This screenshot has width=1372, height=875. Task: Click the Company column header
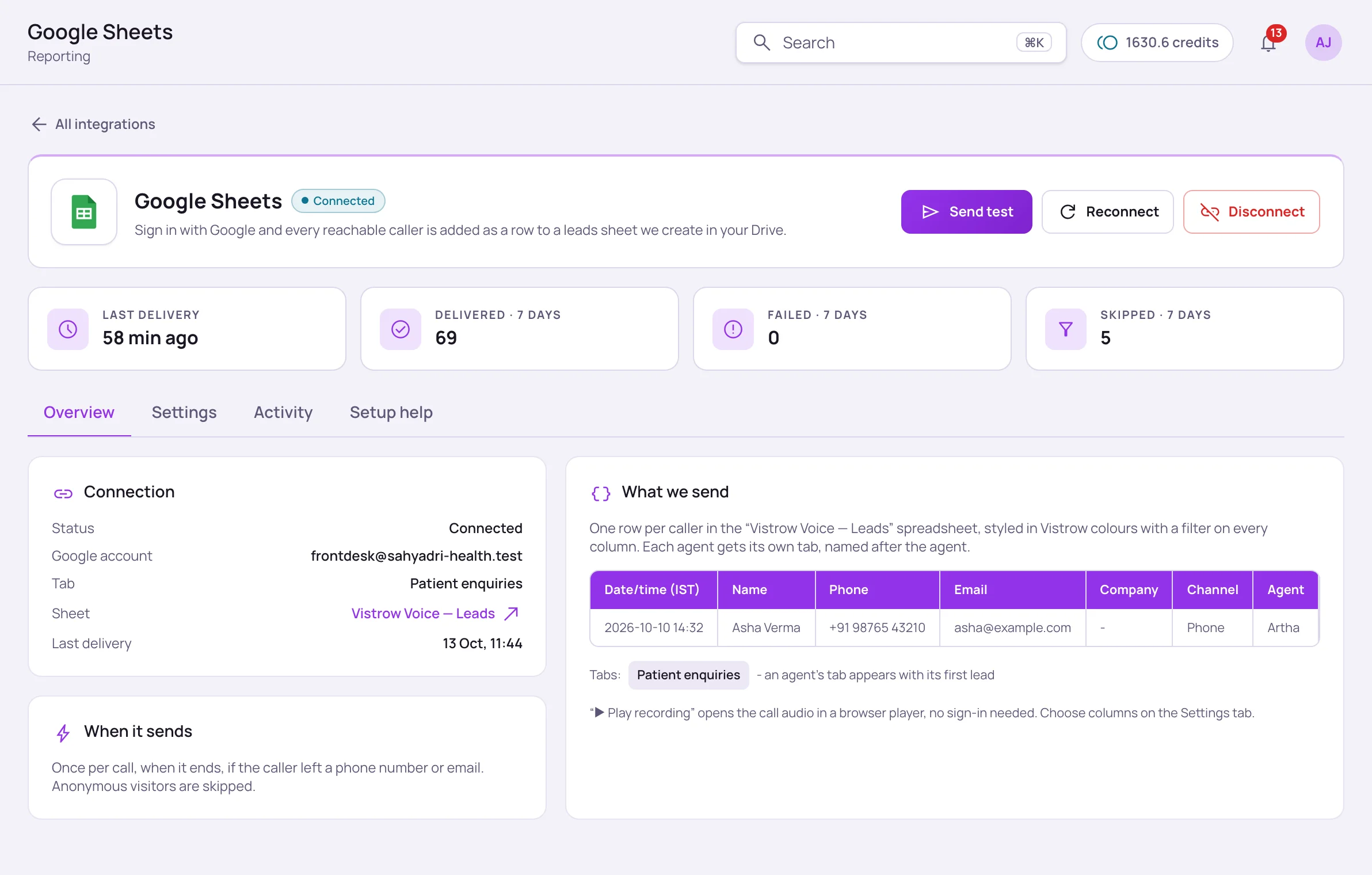(1129, 590)
